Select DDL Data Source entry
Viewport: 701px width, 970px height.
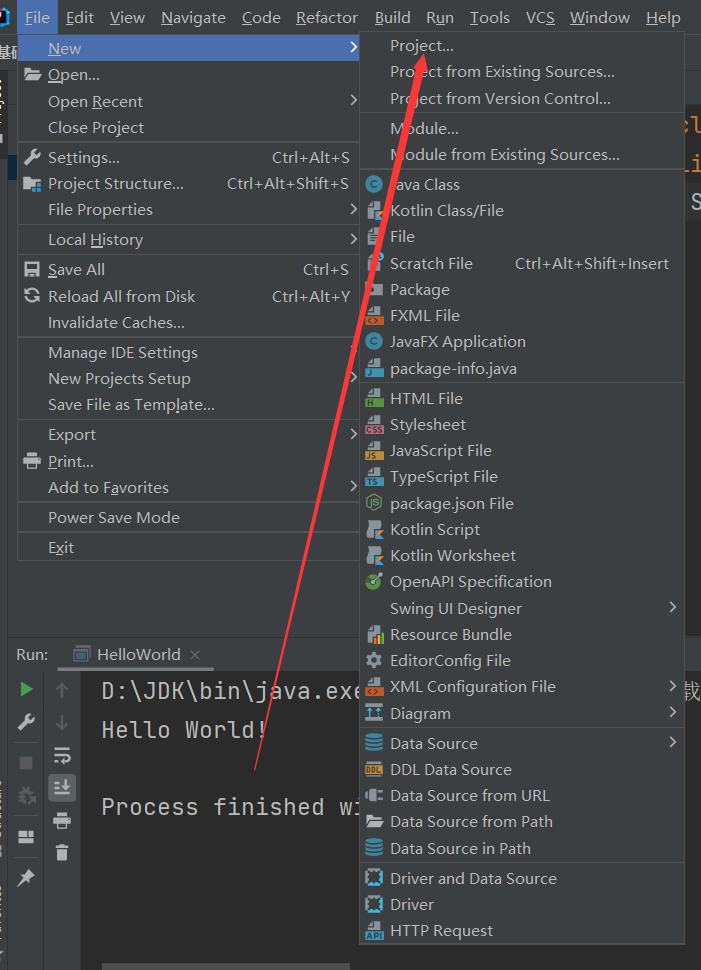click(x=522, y=770)
